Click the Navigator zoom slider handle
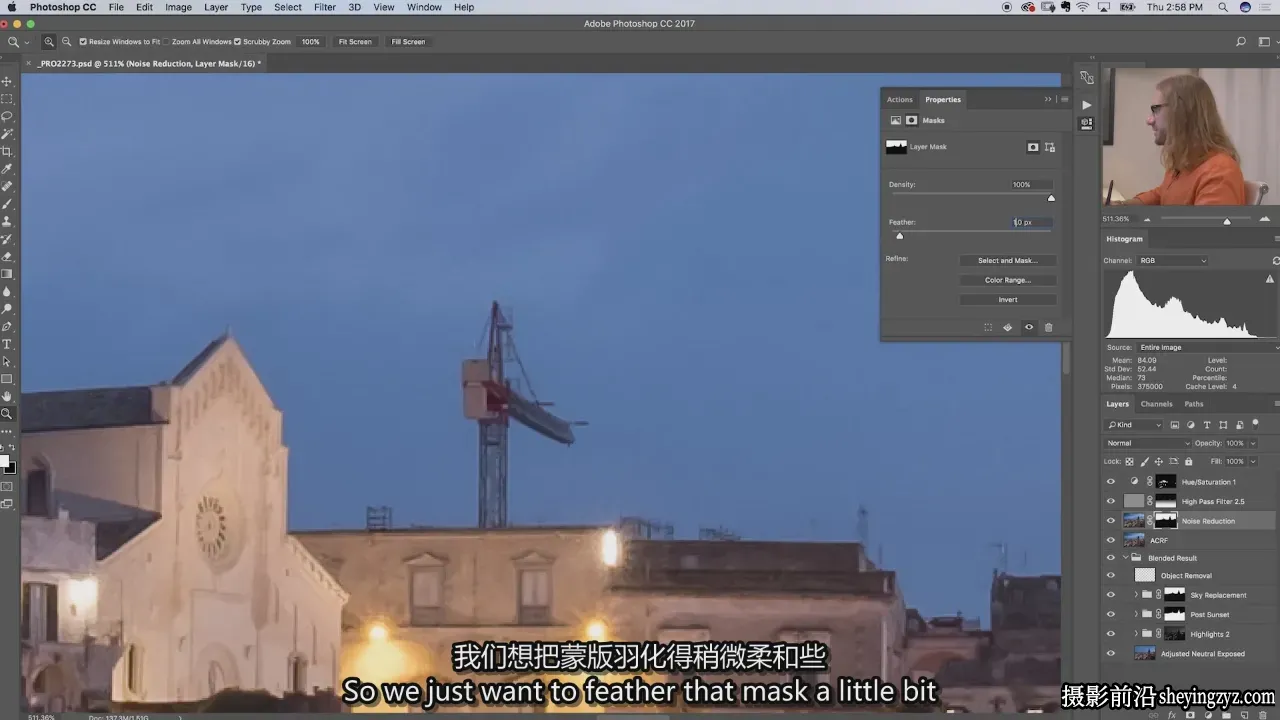 [1227, 220]
